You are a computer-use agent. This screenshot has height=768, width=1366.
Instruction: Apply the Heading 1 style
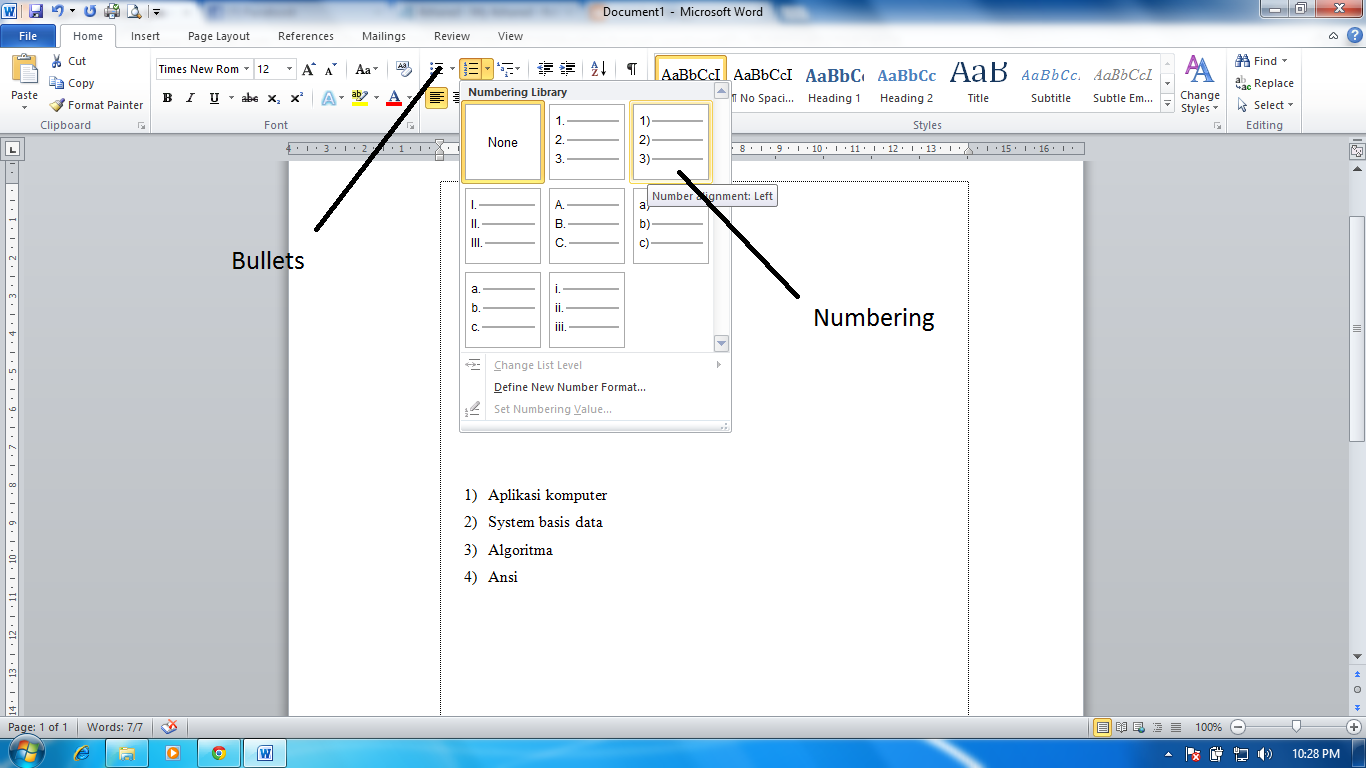[x=834, y=84]
